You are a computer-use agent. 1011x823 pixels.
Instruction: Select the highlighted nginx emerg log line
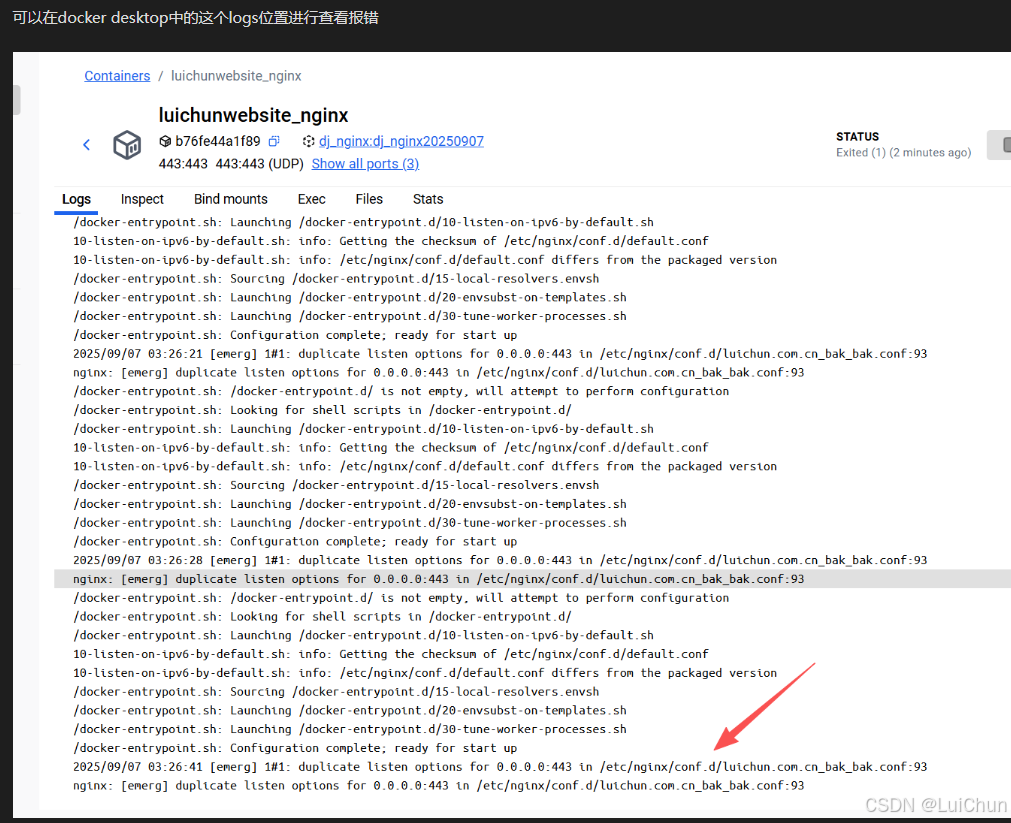tap(533, 579)
